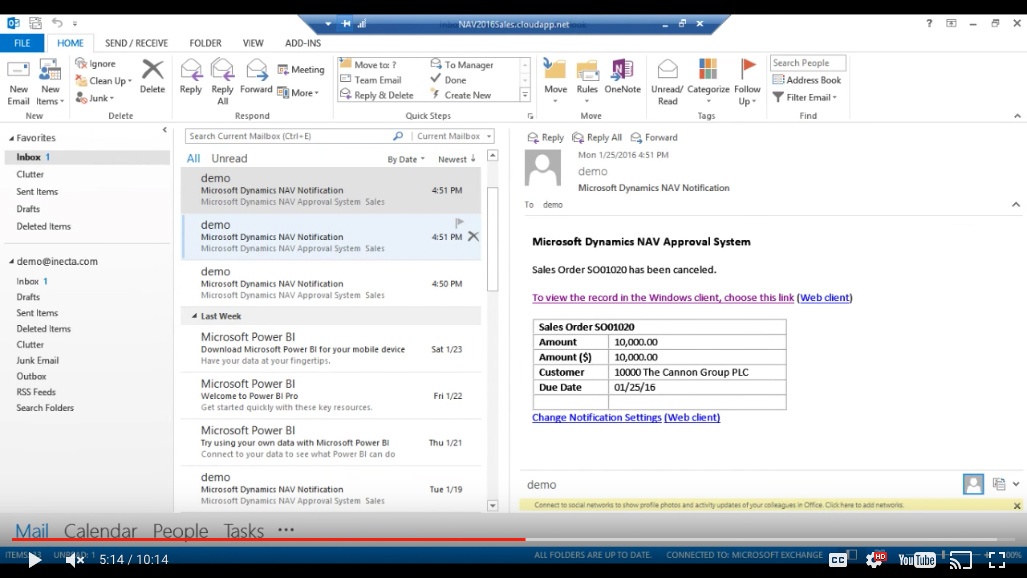The image size is (1027, 578).
Task: Create a New Email
Action: 18,82
